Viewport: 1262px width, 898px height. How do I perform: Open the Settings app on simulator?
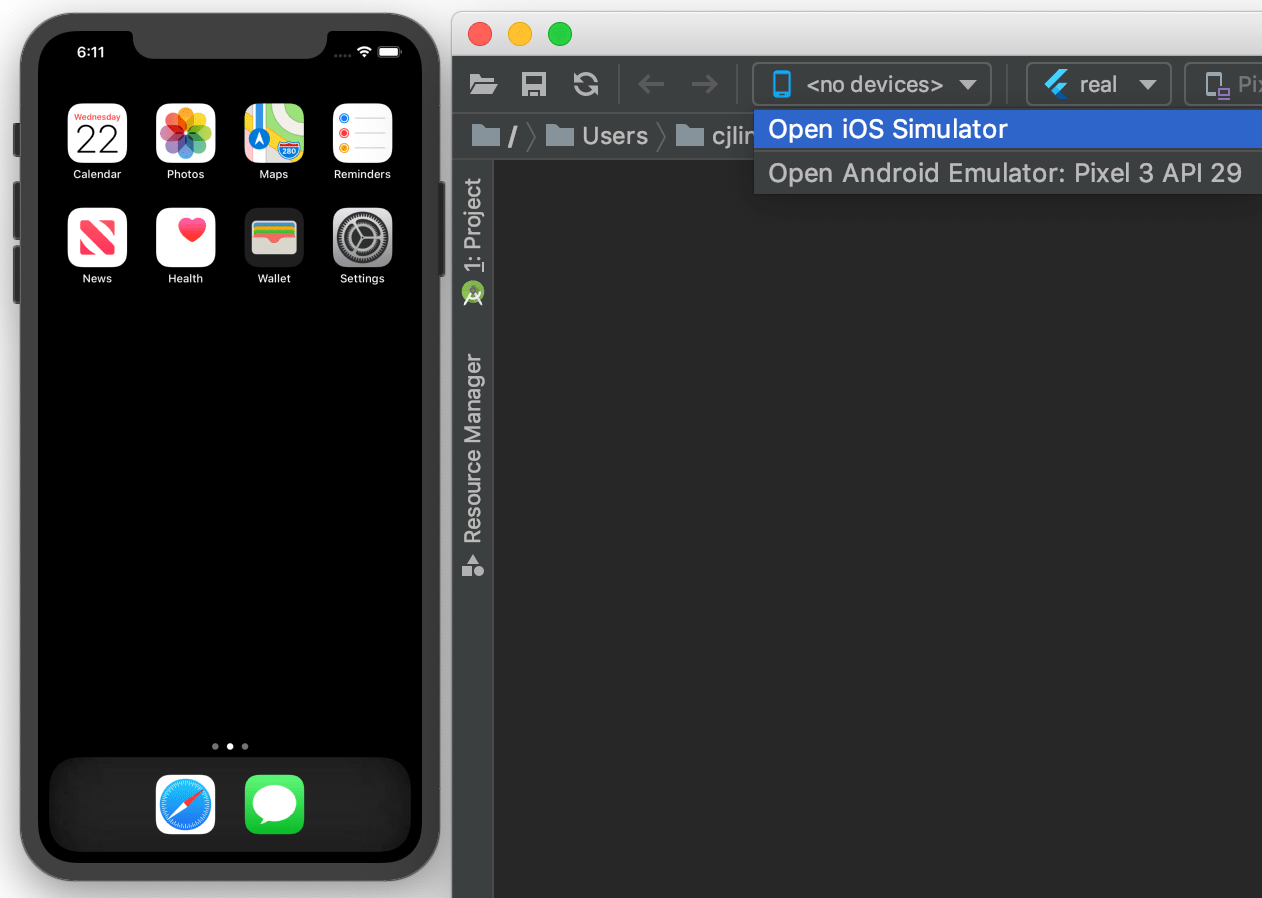(x=362, y=237)
